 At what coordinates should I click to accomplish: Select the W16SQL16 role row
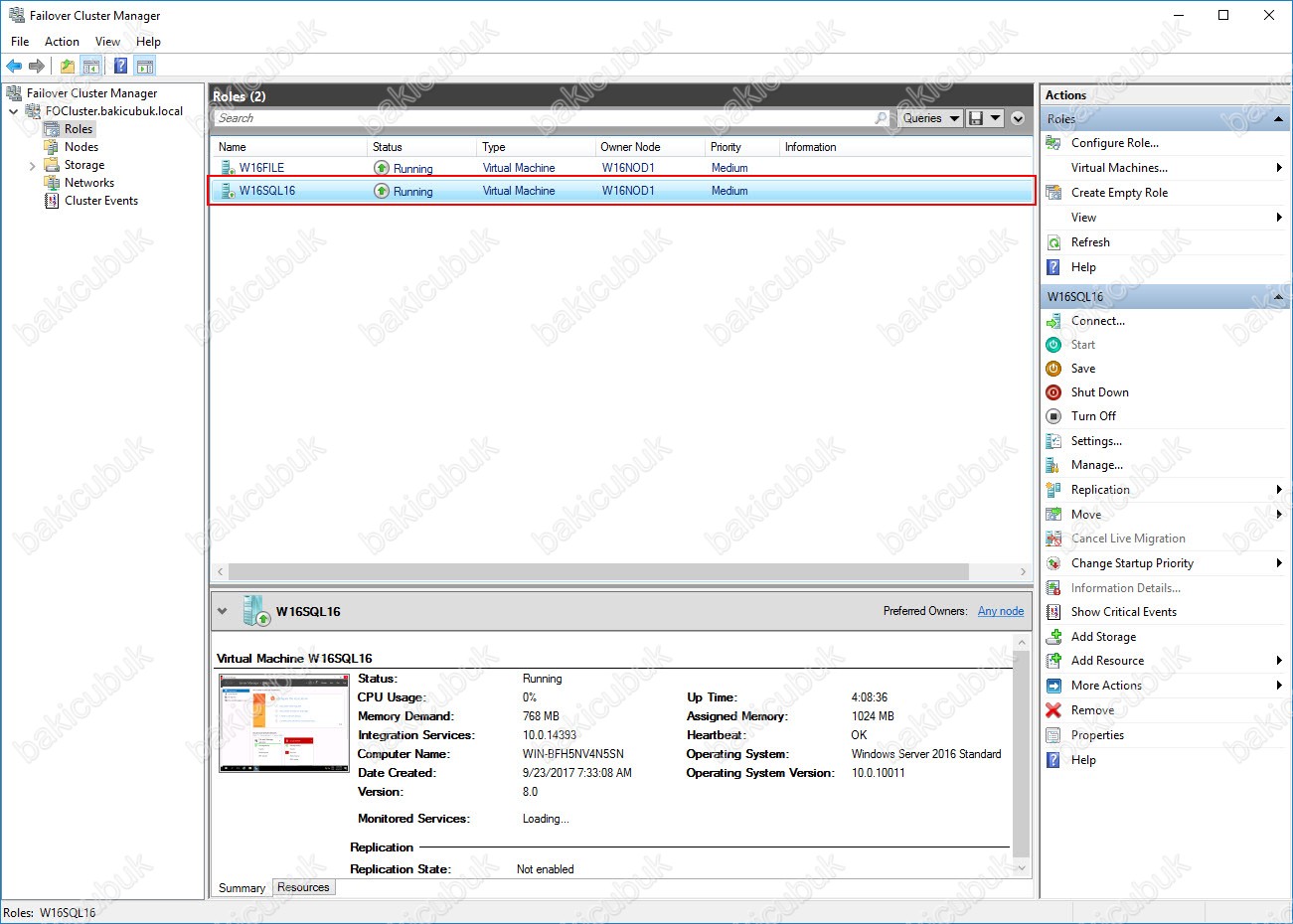[x=621, y=191]
